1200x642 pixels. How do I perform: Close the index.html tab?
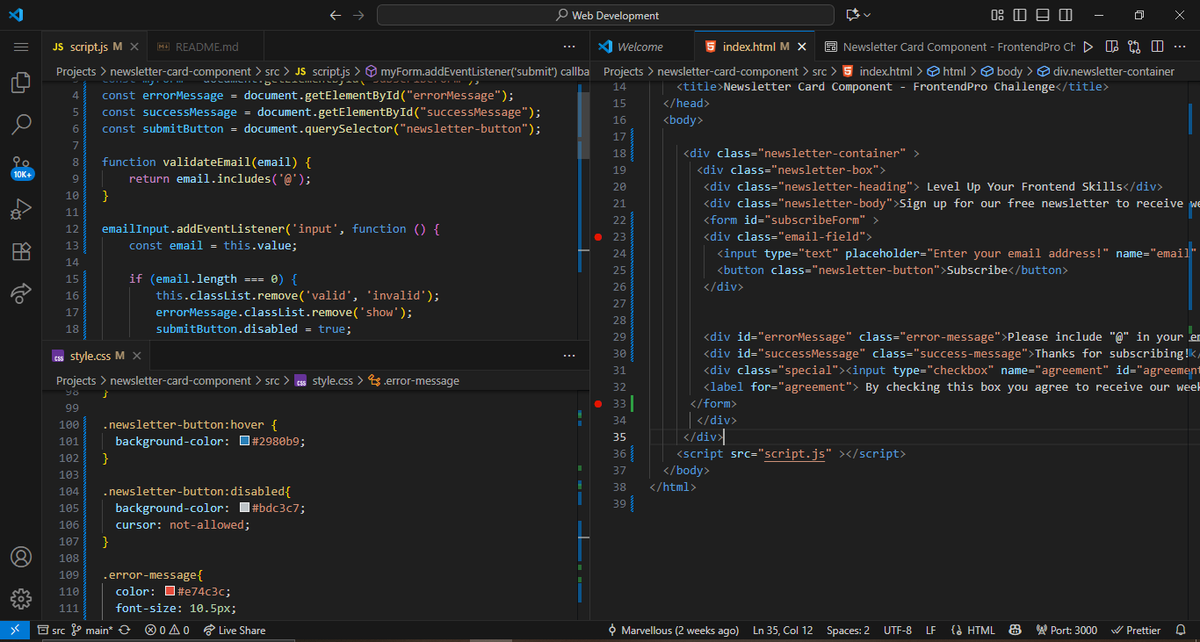point(802,47)
